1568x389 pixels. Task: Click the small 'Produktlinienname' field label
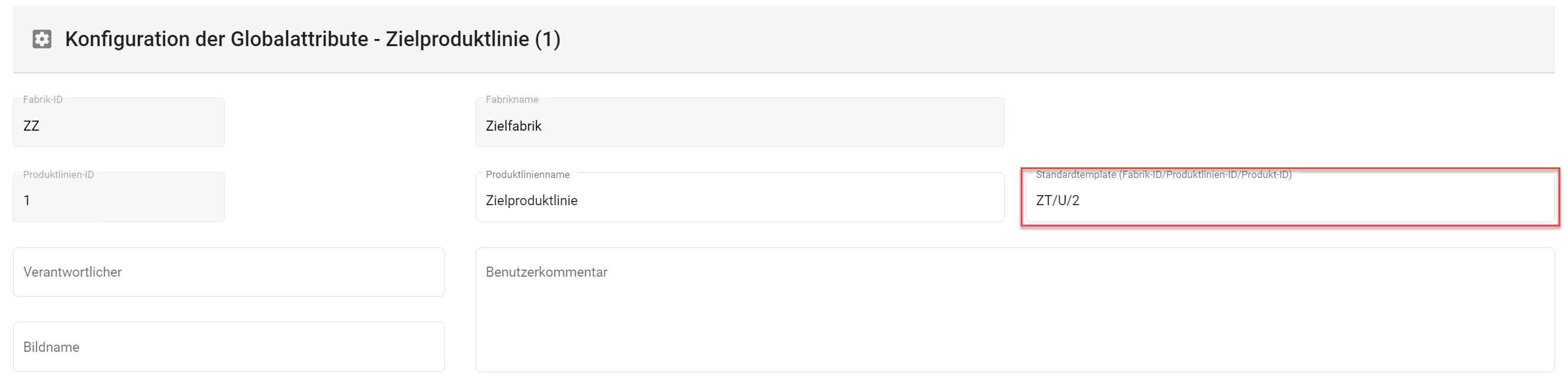click(x=527, y=175)
